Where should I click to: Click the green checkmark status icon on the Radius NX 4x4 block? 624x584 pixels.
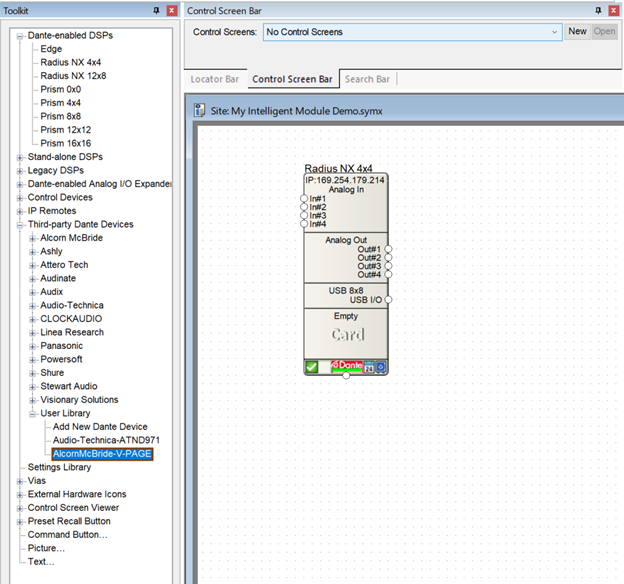(312, 367)
